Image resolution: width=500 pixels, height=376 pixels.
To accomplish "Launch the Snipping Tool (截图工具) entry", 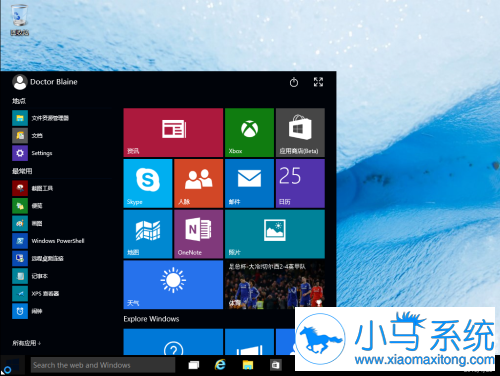I will pyautogui.click(x=33, y=188).
